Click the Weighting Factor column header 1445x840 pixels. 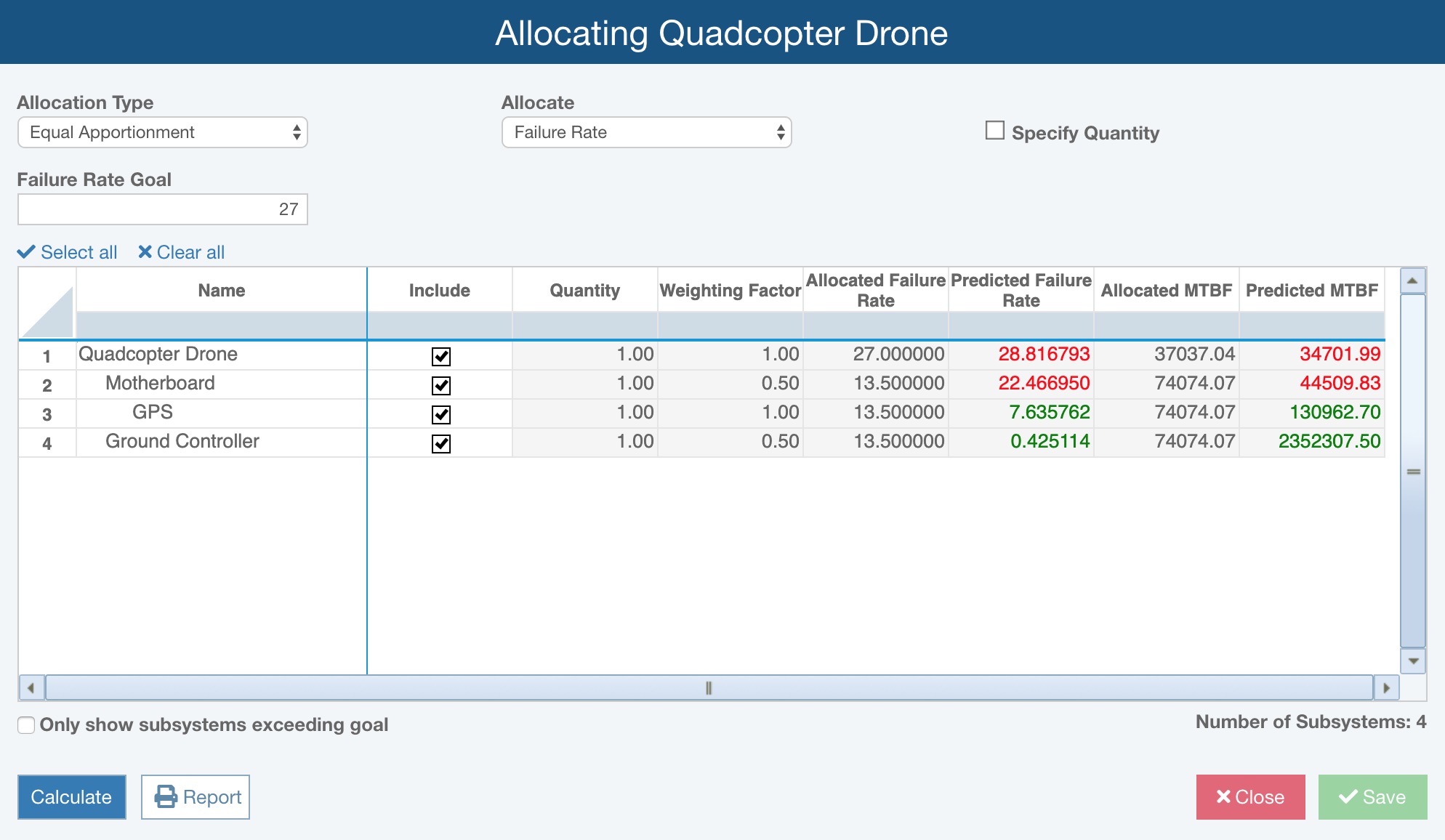click(730, 289)
